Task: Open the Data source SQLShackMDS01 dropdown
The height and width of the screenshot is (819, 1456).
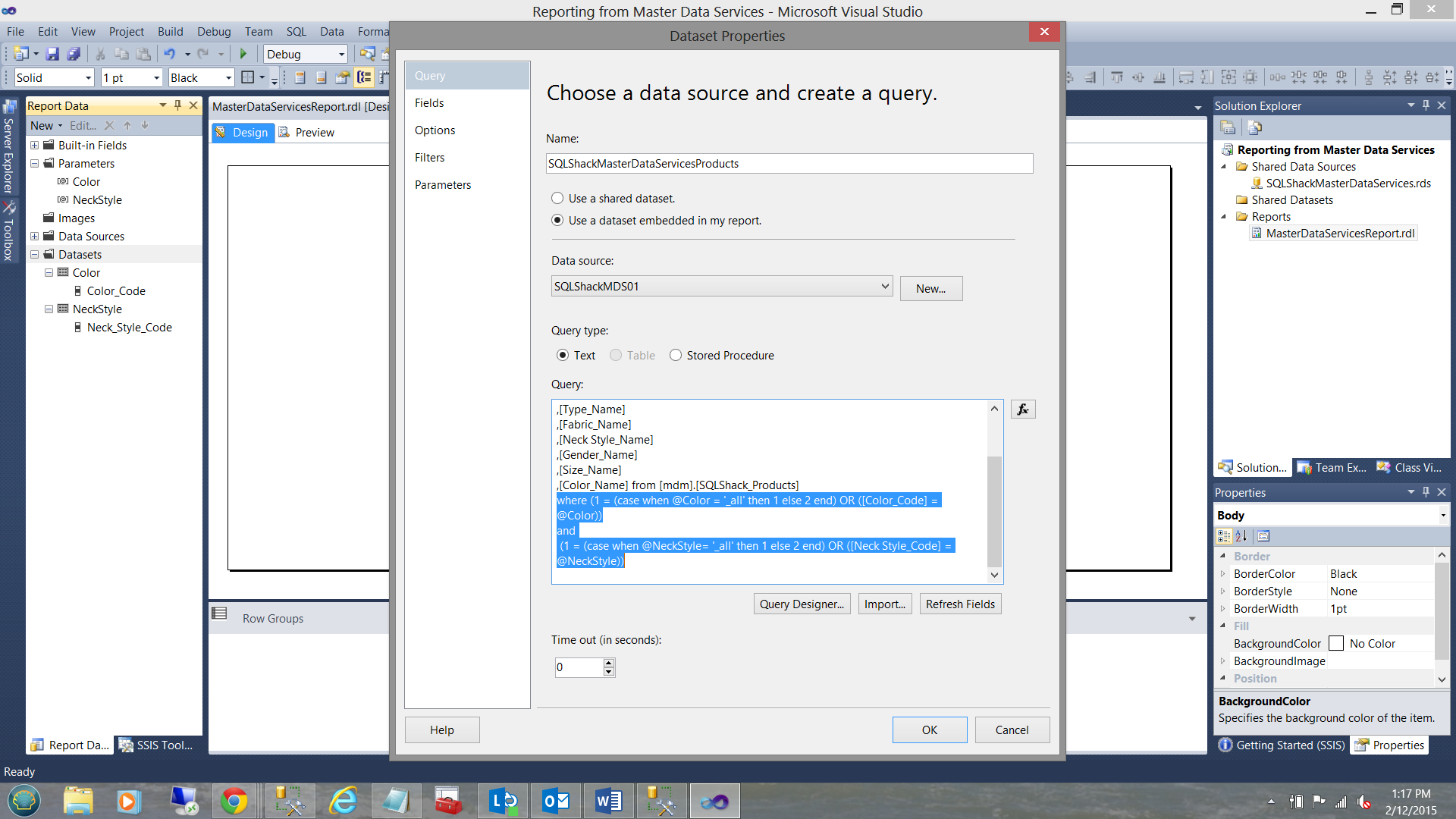Action: tap(884, 287)
